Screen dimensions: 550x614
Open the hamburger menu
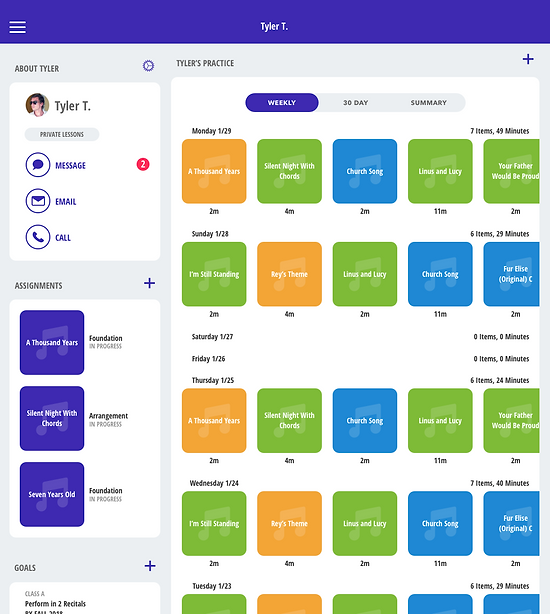point(18,27)
